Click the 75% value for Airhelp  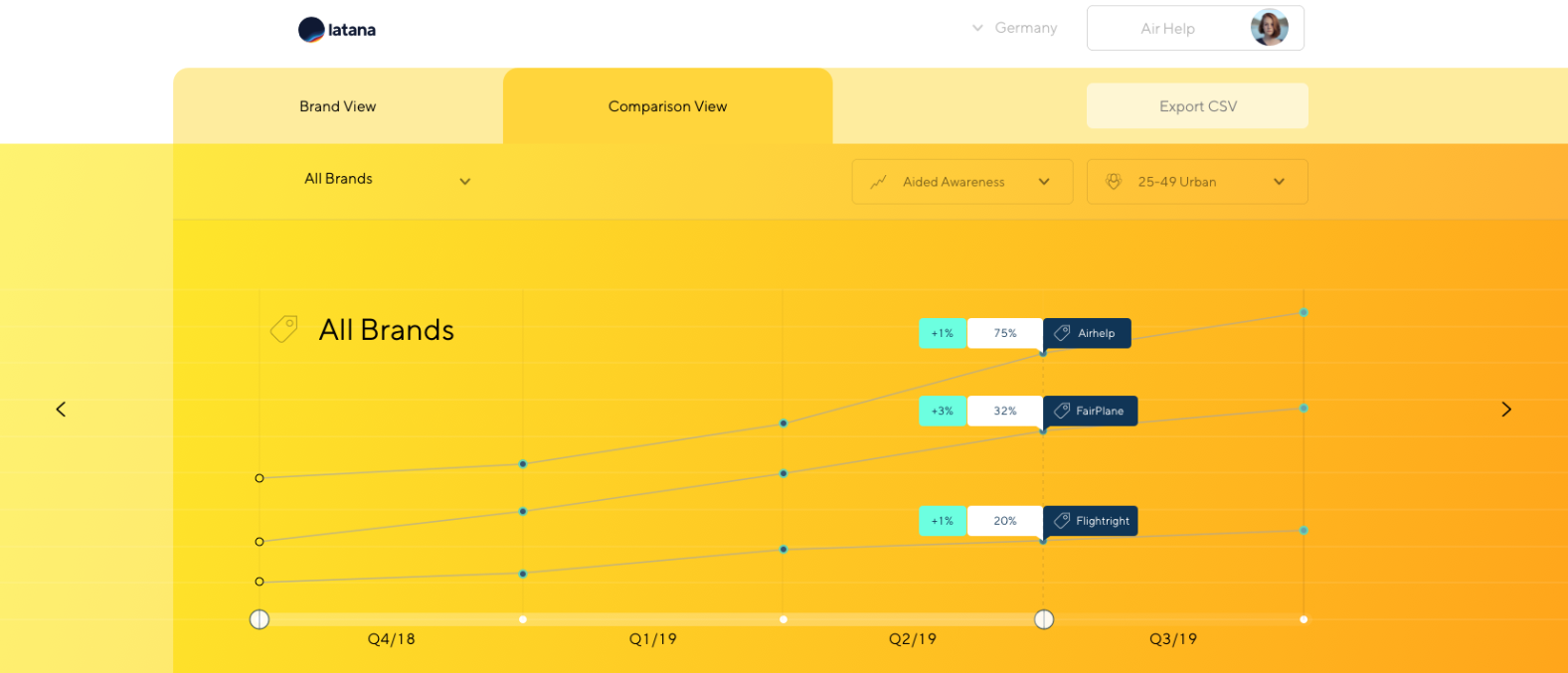click(x=1005, y=333)
